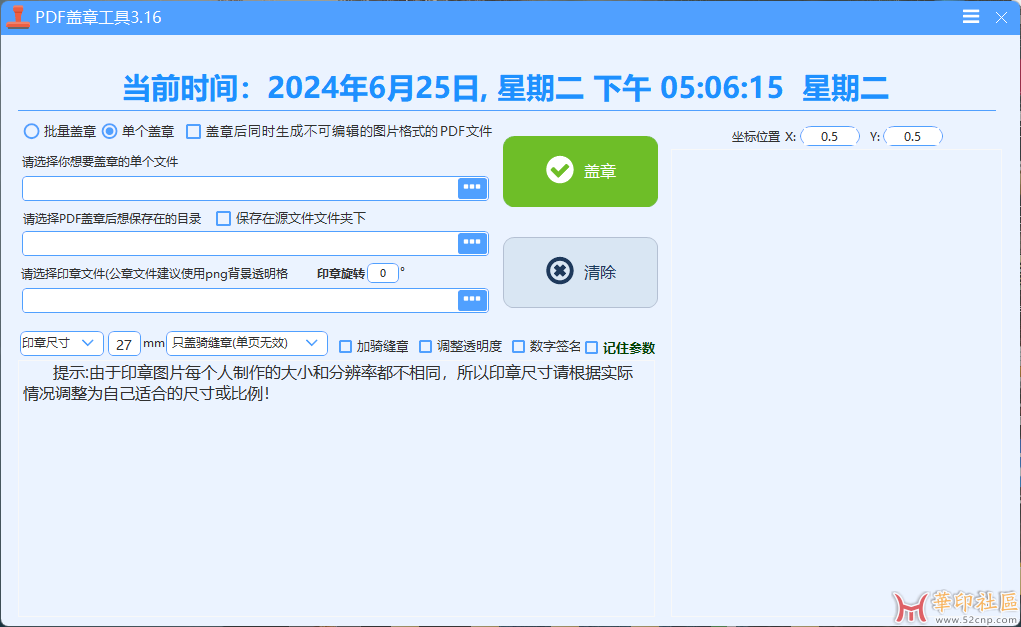Check 保存在源文件文件夹下 option

pyautogui.click(x=224, y=218)
